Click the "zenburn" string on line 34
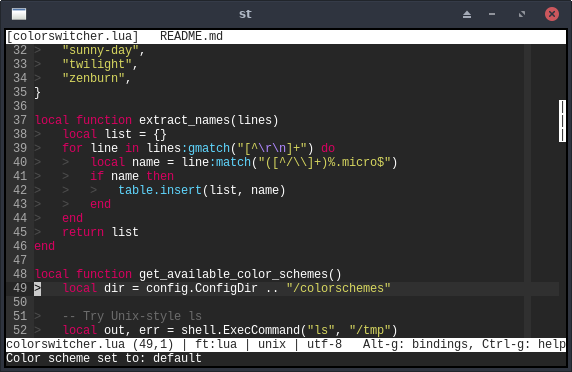This screenshot has width=572, height=372. [x=93, y=78]
